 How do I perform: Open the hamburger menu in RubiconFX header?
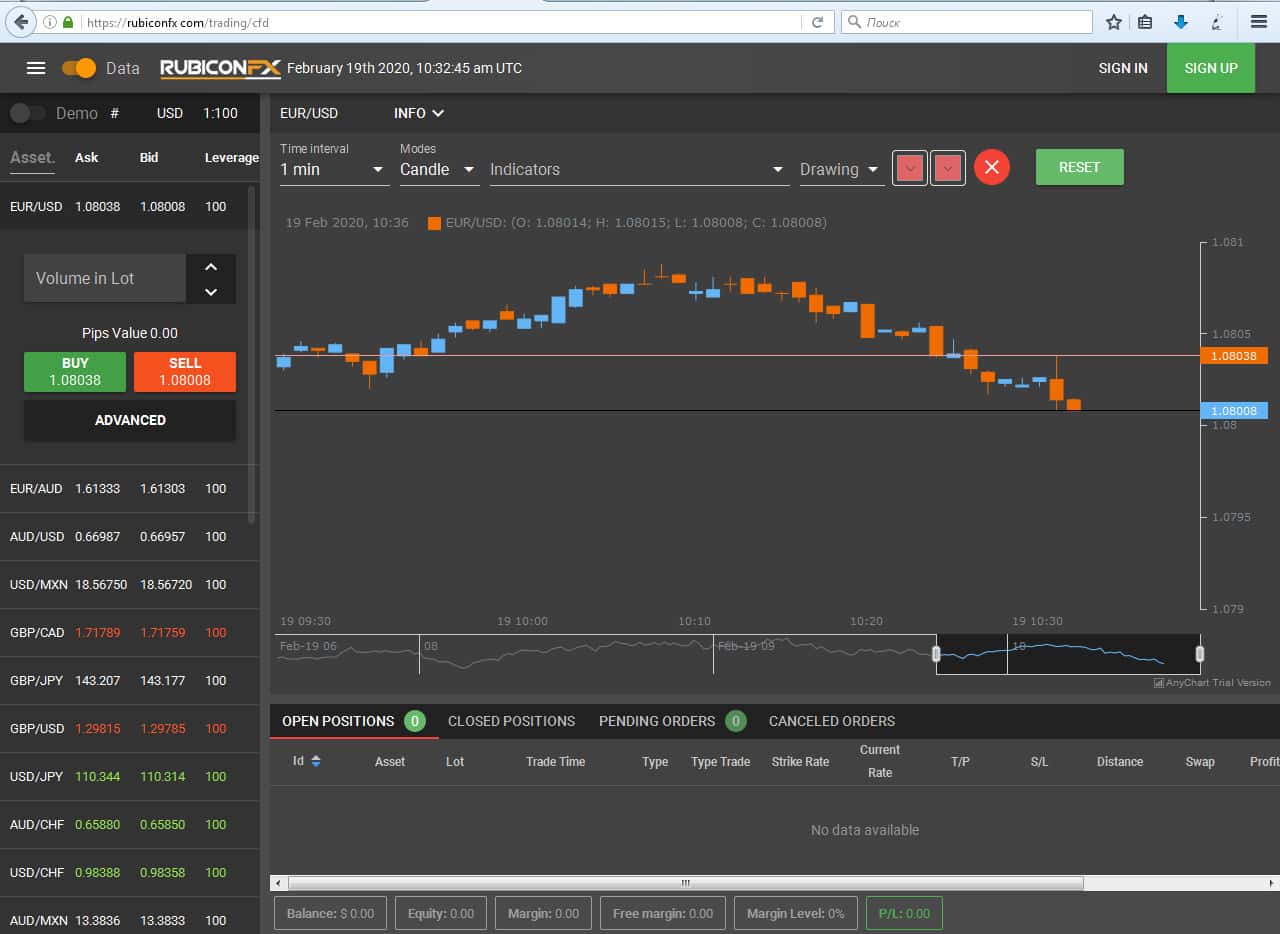[36, 68]
